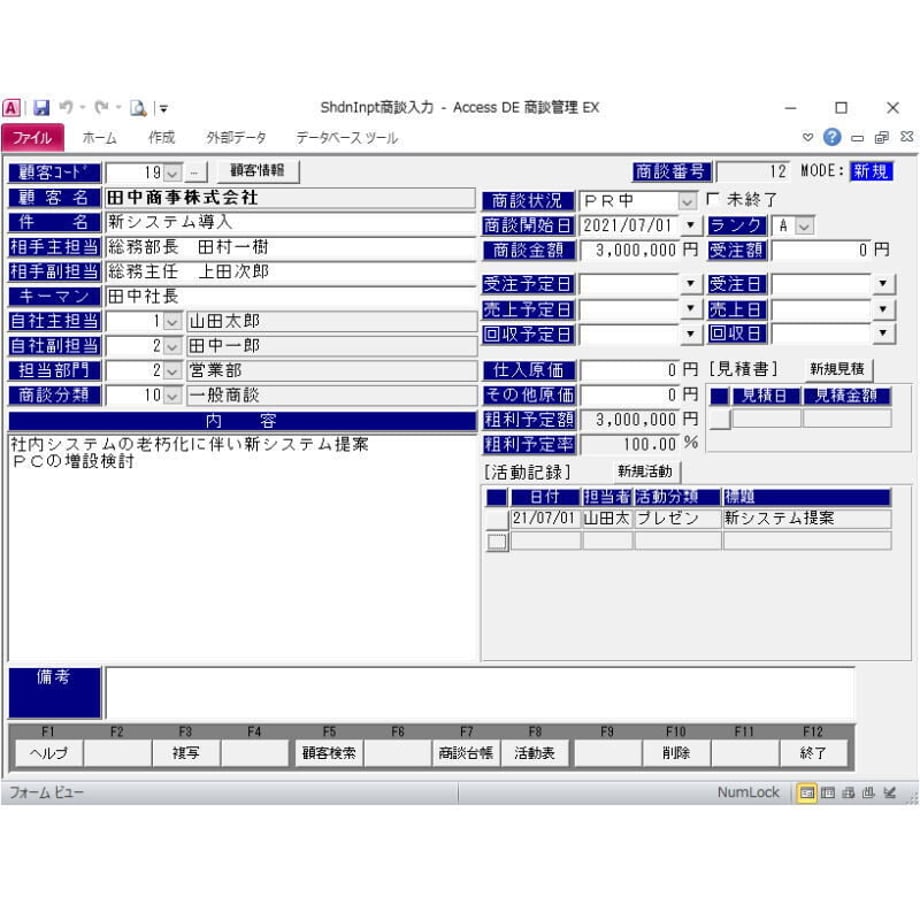Click the F3 複写 button

point(186,753)
